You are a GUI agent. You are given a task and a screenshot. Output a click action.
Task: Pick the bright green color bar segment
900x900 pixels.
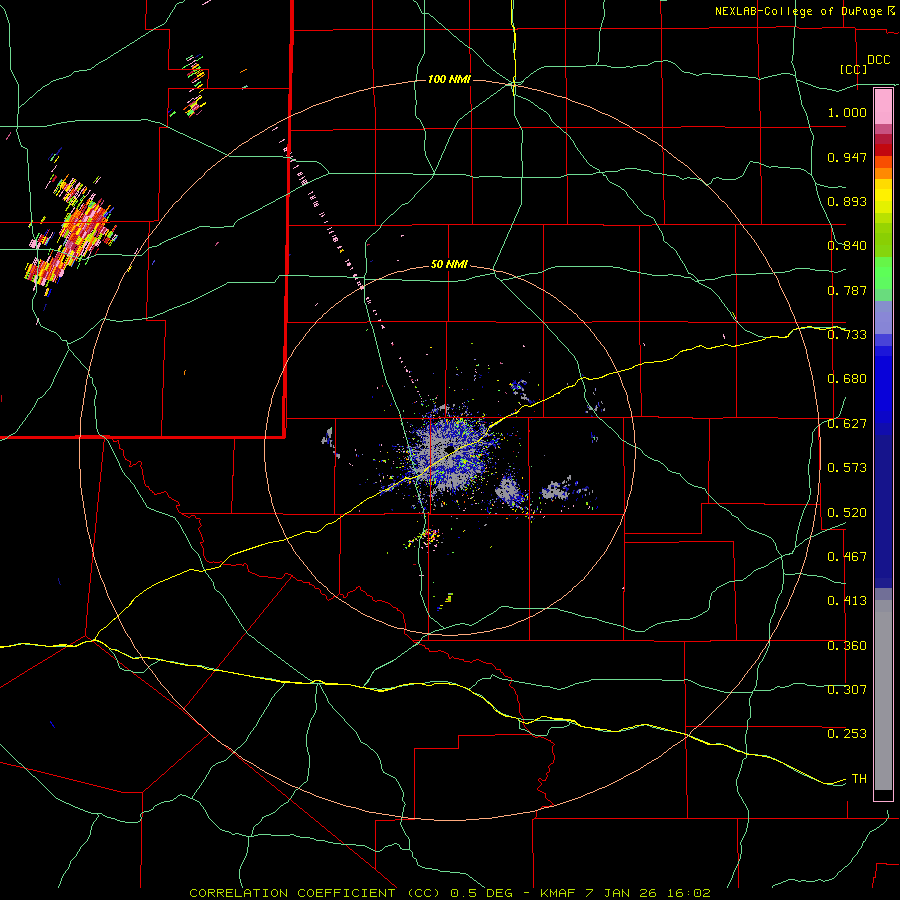point(883,273)
